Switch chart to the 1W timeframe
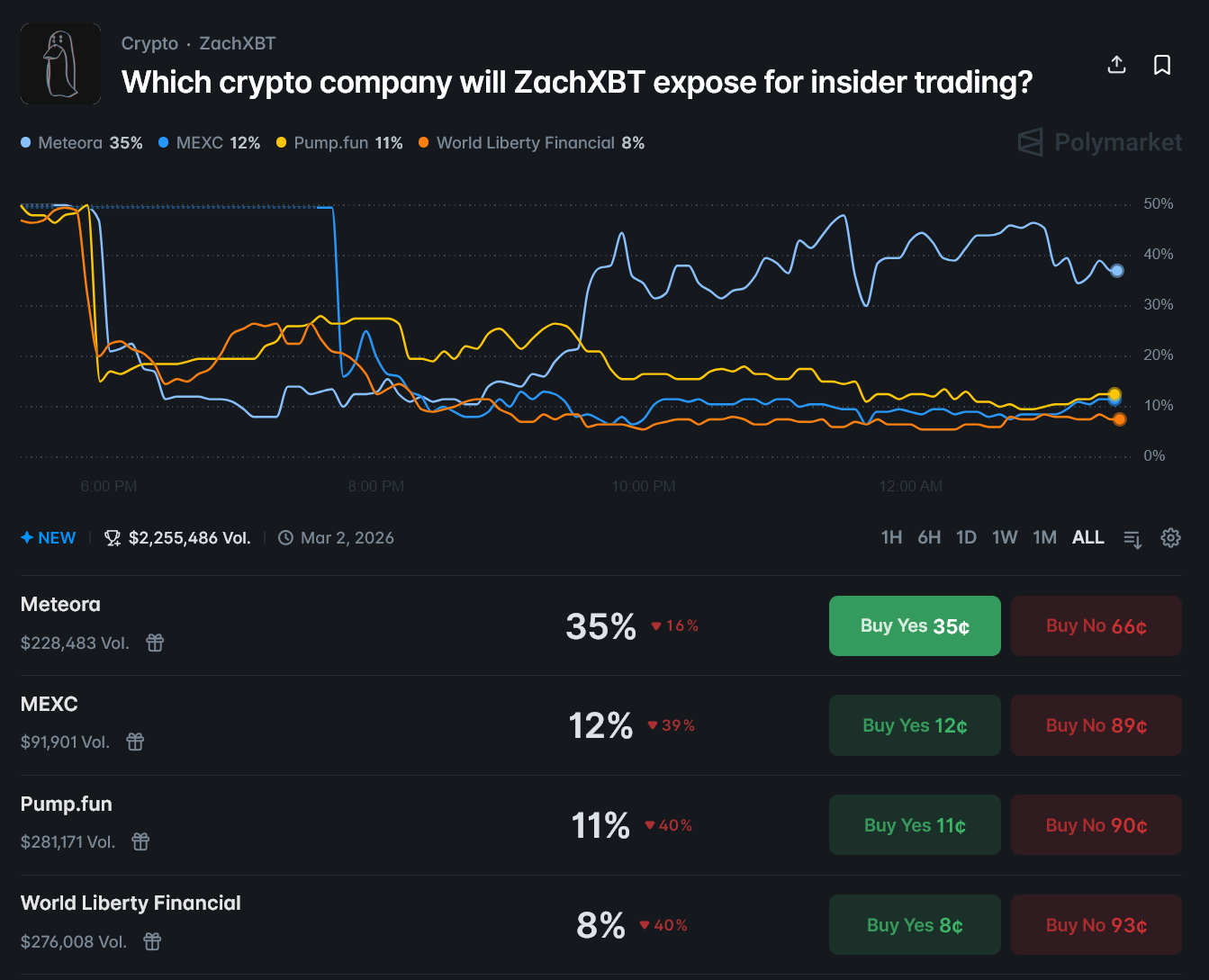This screenshot has height=980, width=1209. point(1005,536)
